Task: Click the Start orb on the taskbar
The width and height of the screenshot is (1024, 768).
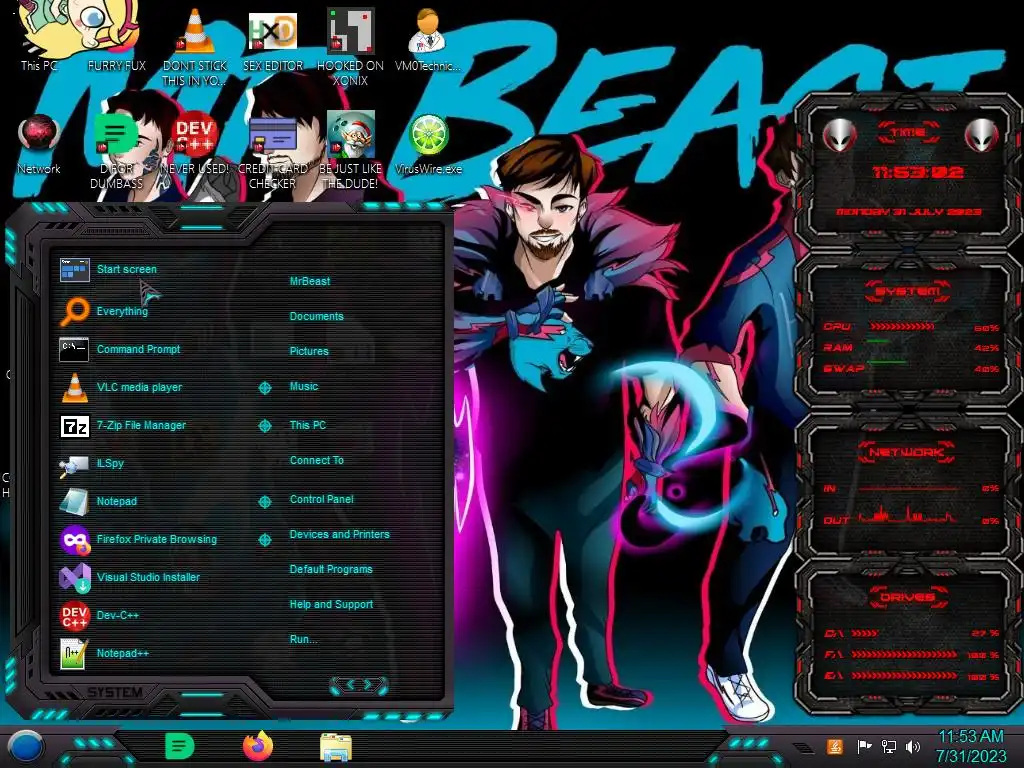Action: tap(26, 748)
